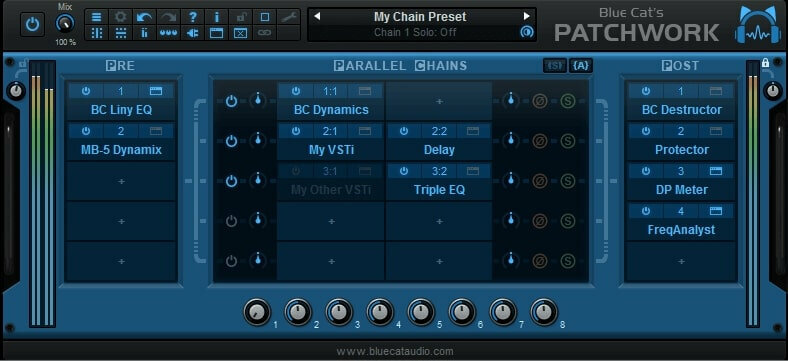Click the close-all-plugin-windows X icon
This screenshot has width=788, height=361.
(241, 33)
